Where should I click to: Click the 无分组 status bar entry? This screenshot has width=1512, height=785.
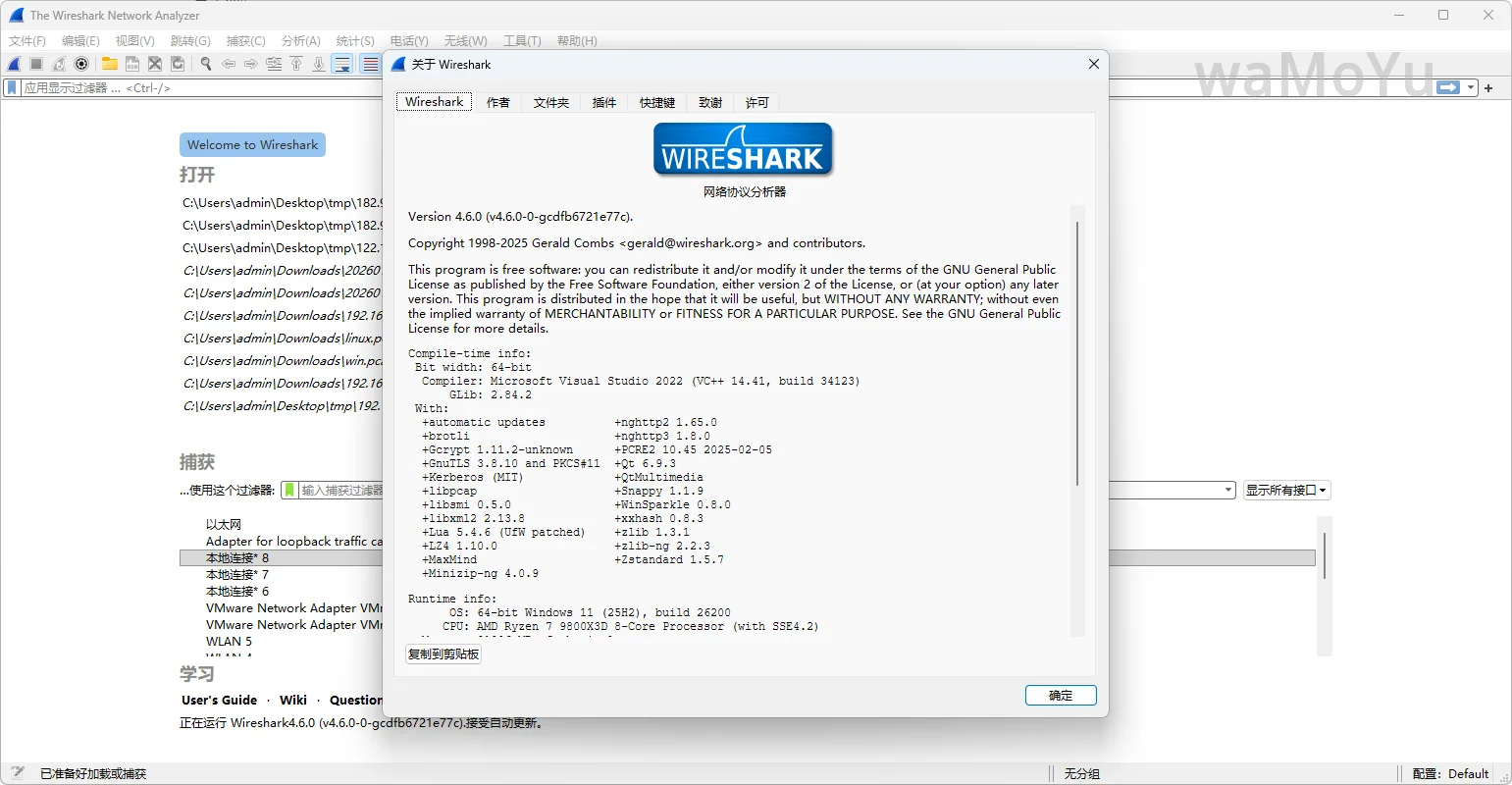coord(1082,773)
